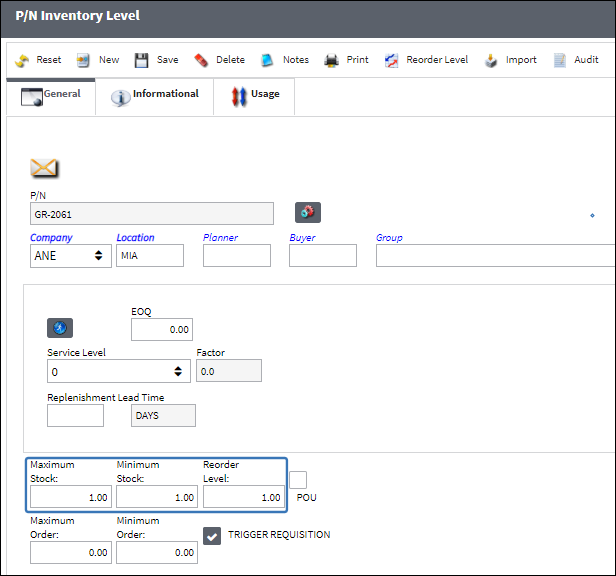Click the P/N Inventory Level title
Image resolution: width=616 pixels, height=576 pixels.
coord(77,16)
